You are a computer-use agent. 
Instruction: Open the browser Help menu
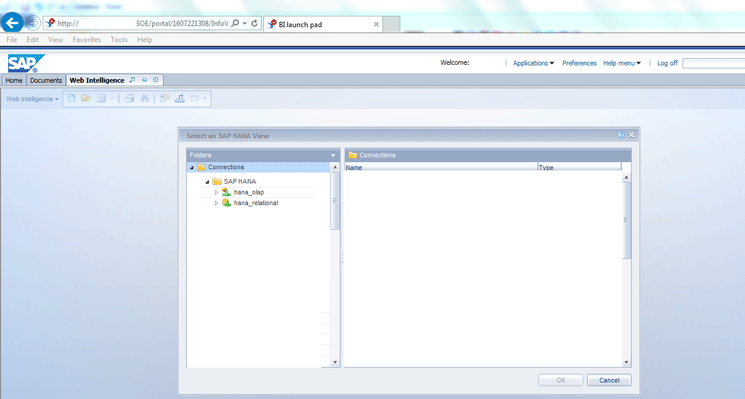144,39
